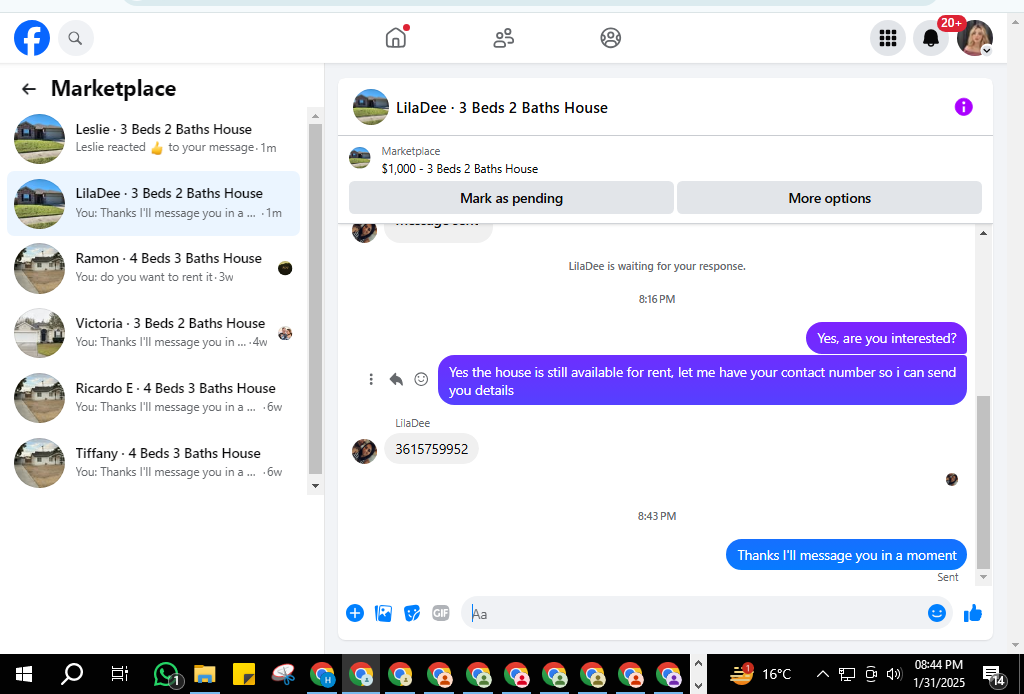Image resolution: width=1024 pixels, height=694 pixels.
Task: Open the notifications bell
Action: pos(931,38)
